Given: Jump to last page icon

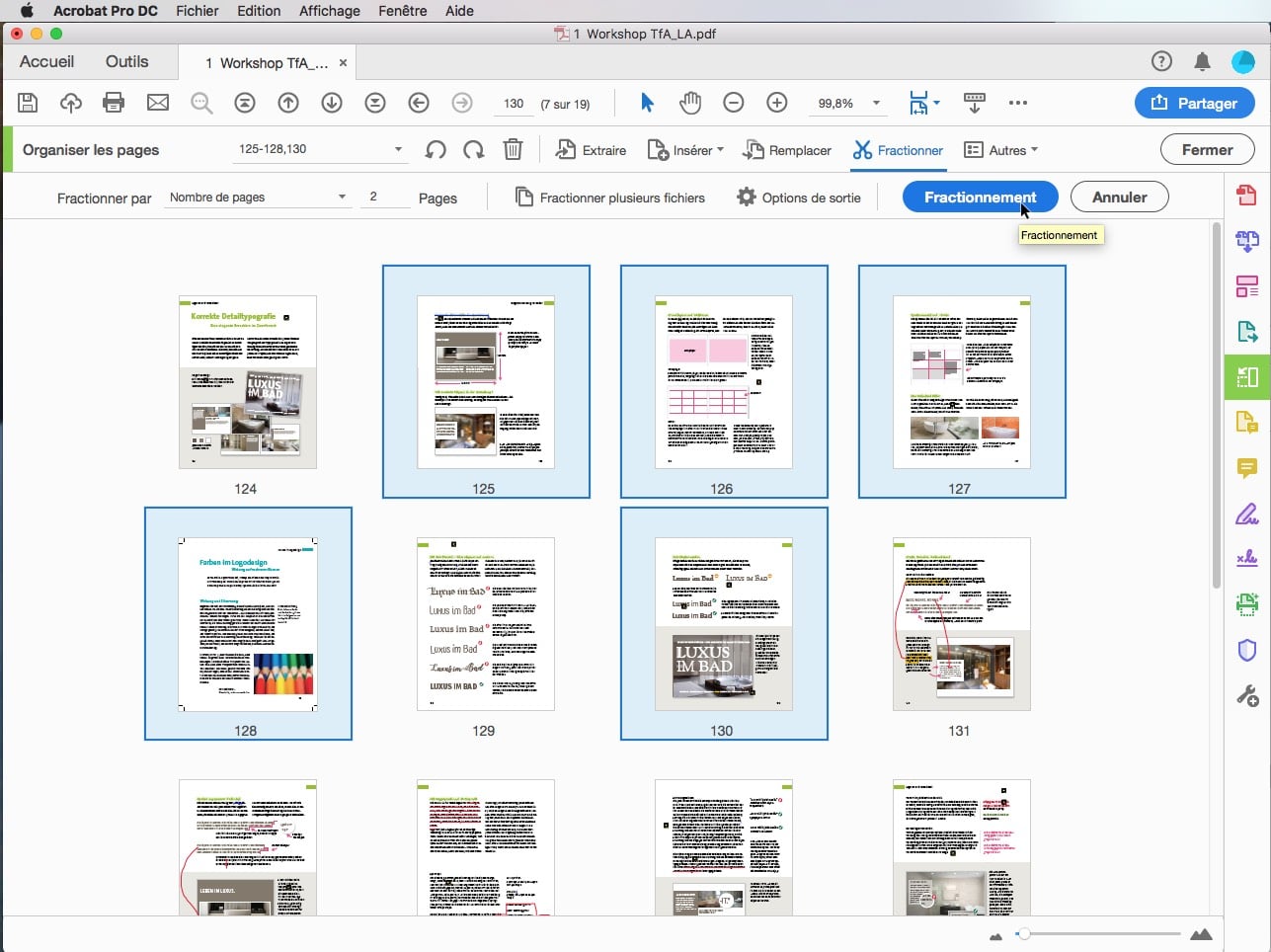Looking at the screenshot, I should click(375, 103).
